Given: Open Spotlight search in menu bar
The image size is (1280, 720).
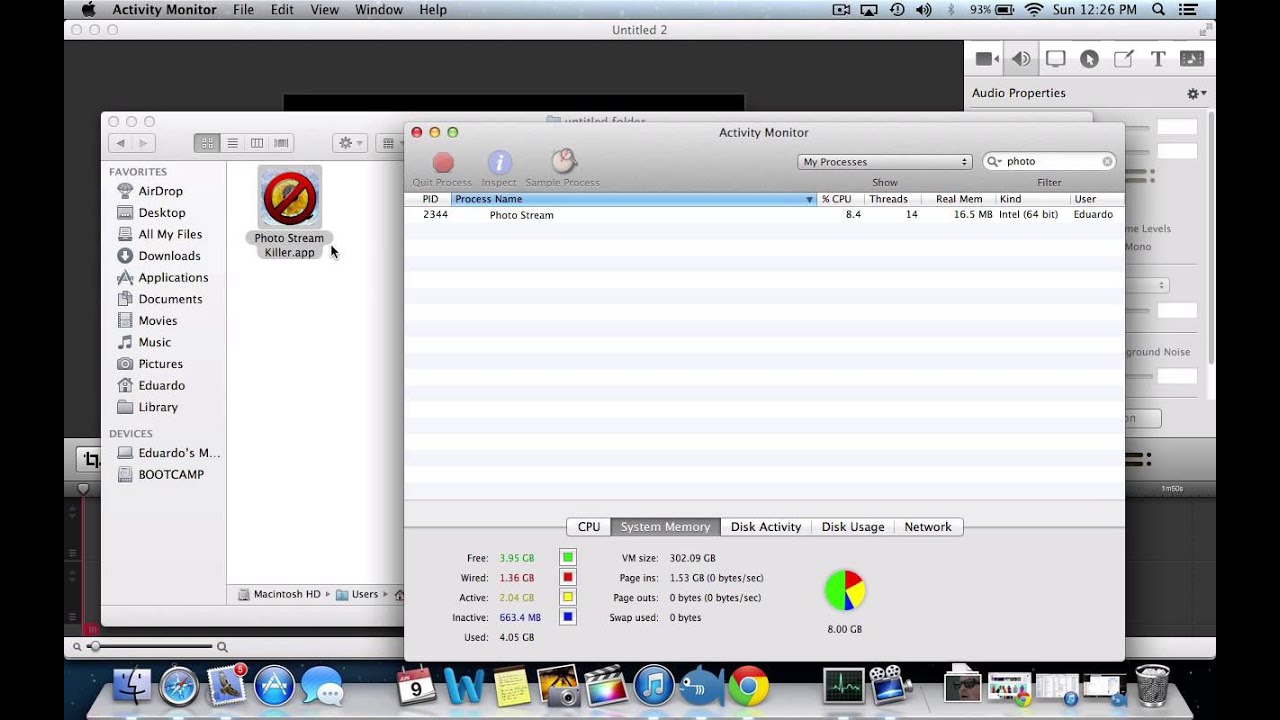Looking at the screenshot, I should click(x=1159, y=10).
